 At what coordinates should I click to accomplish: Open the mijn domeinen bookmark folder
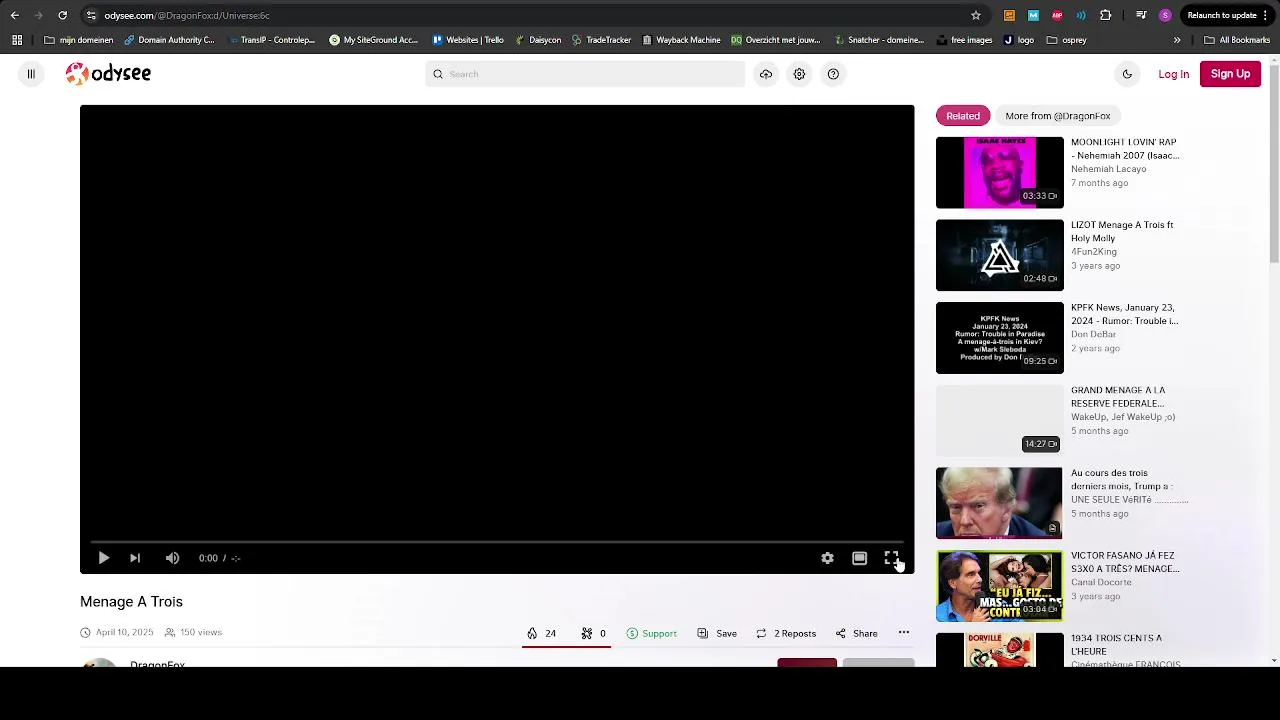click(x=79, y=40)
